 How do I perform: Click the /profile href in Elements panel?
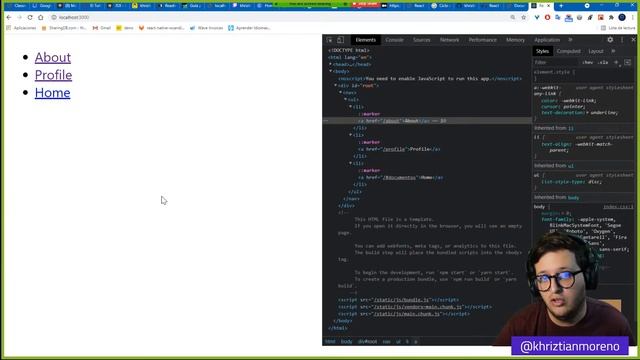(x=394, y=149)
